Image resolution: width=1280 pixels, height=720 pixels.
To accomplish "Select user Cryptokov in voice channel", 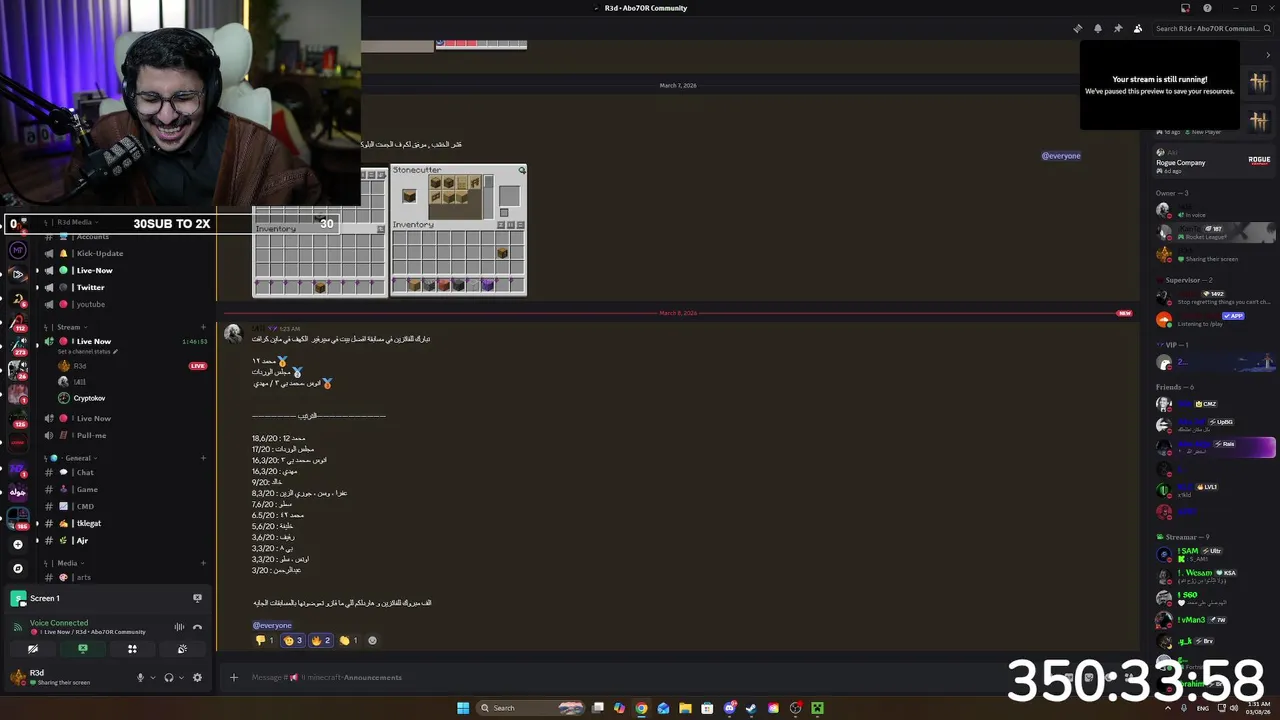I will (x=89, y=398).
